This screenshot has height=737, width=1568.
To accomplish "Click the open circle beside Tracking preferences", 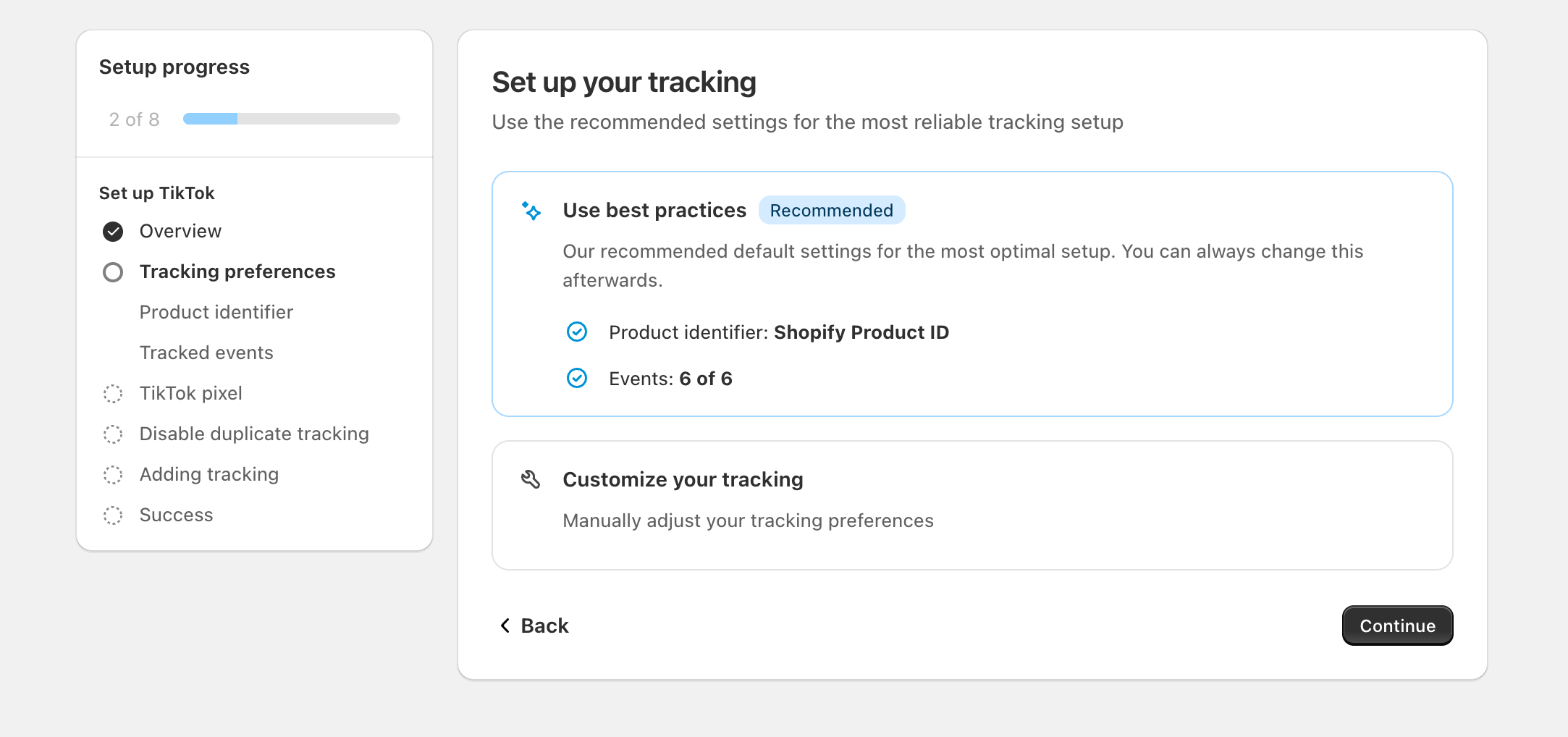I will [x=113, y=272].
